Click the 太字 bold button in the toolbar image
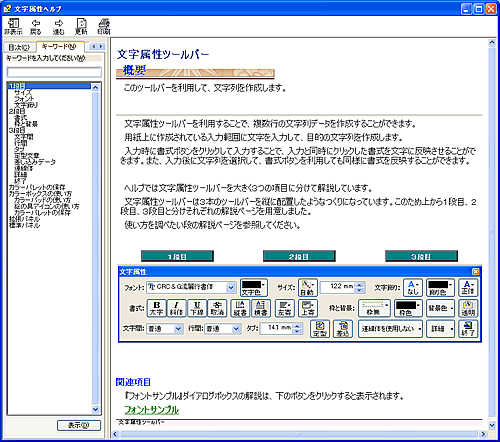This screenshot has width=500, height=442. pos(156,308)
